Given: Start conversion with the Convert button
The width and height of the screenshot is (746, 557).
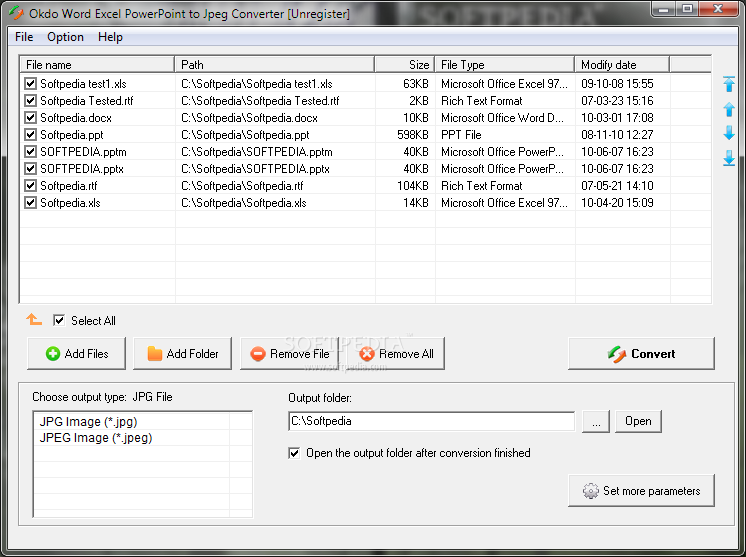Looking at the screenshot, I should click(x=641, y=353).
